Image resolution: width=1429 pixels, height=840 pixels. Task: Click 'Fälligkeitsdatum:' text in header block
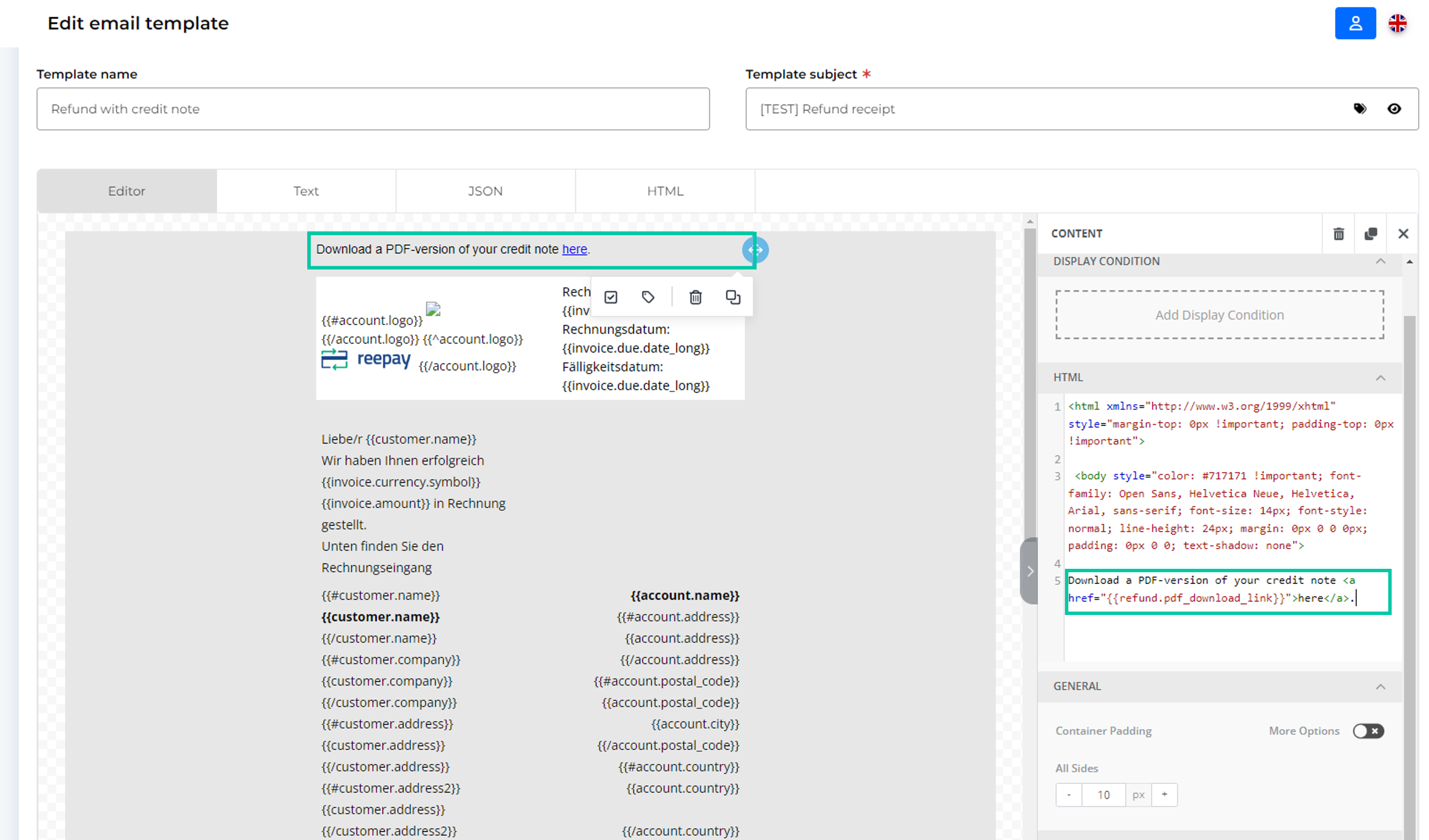pos(612,367)
